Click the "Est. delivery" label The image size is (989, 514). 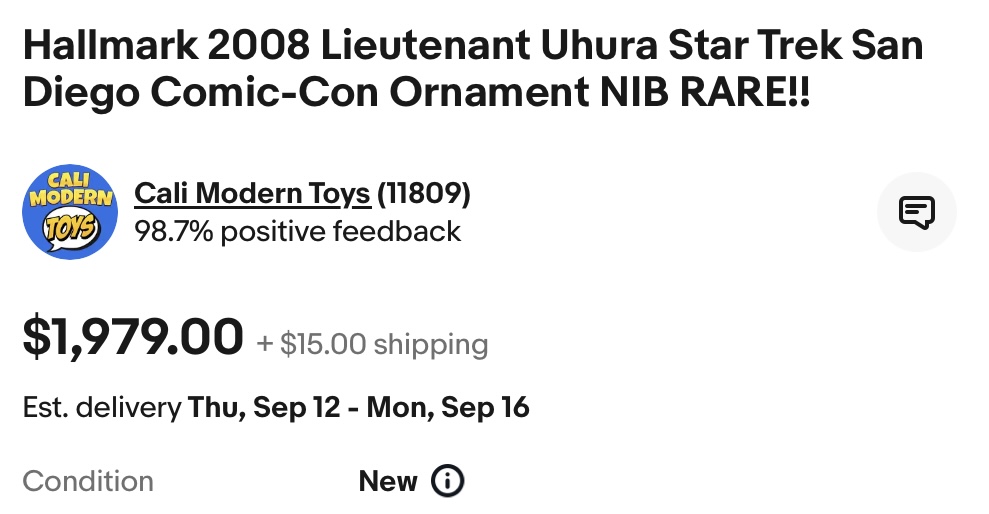[x=101, y=408]
